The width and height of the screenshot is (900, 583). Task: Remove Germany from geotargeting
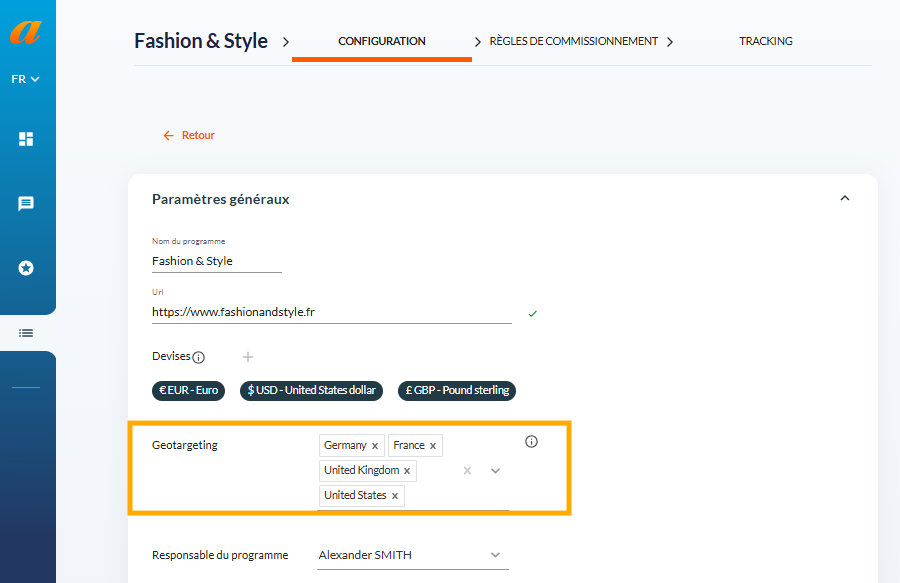pyautogui.click(x=375, y=446)
